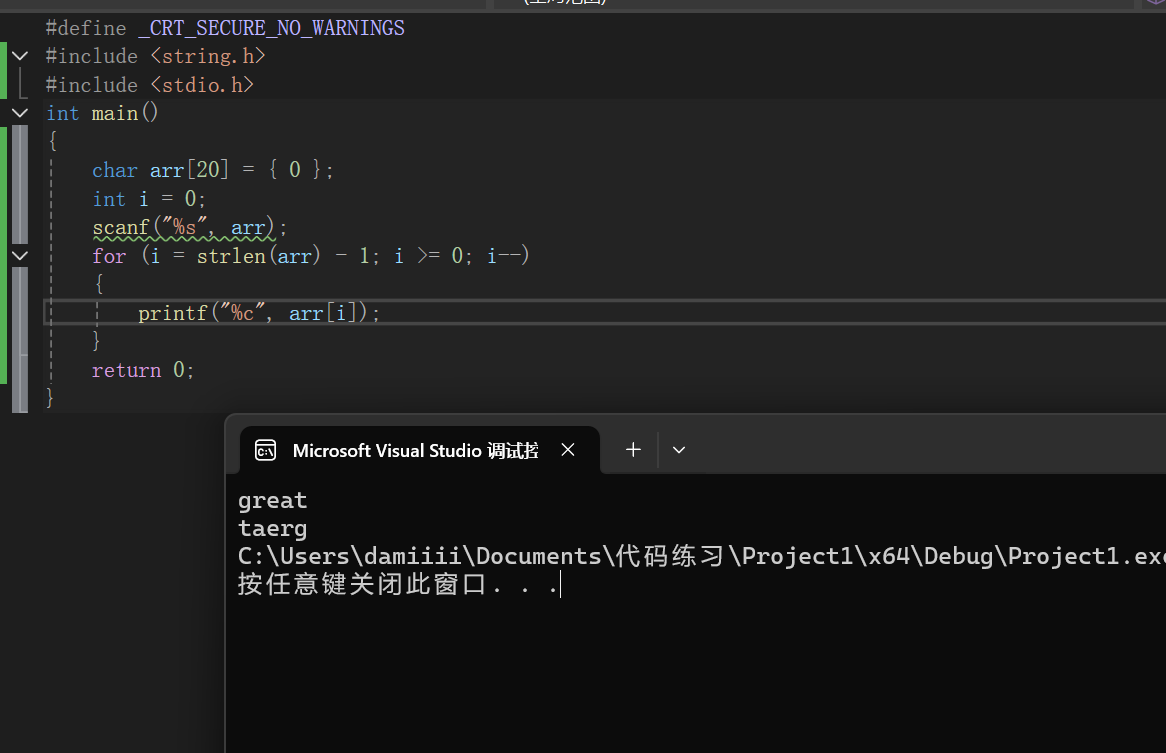Click the Project1.exe path line in console
The width and height of the screenshot is (1166, 753).
click(x=701, y=556)
